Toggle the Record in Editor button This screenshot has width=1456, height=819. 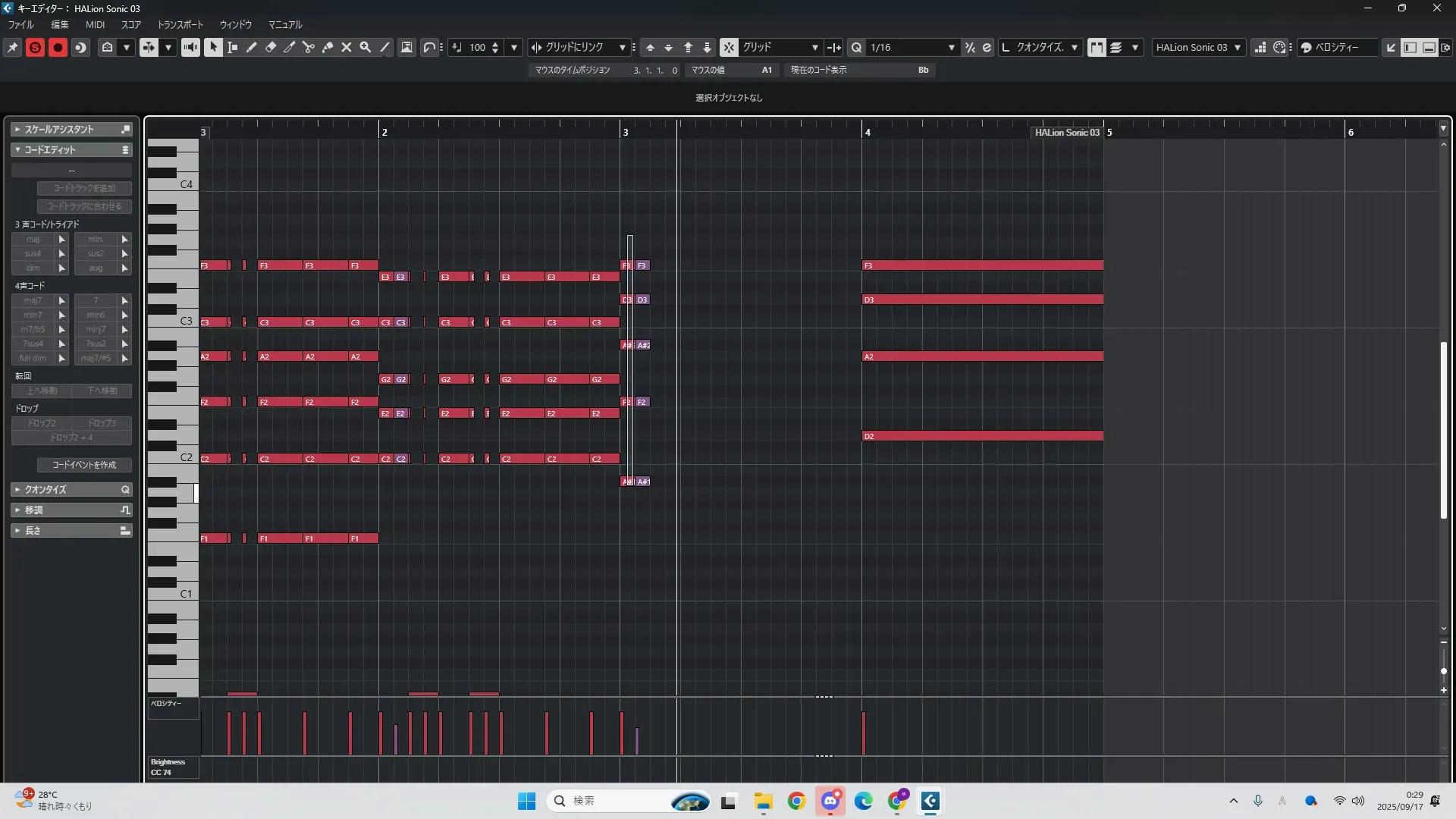click(x=58, y=47)
